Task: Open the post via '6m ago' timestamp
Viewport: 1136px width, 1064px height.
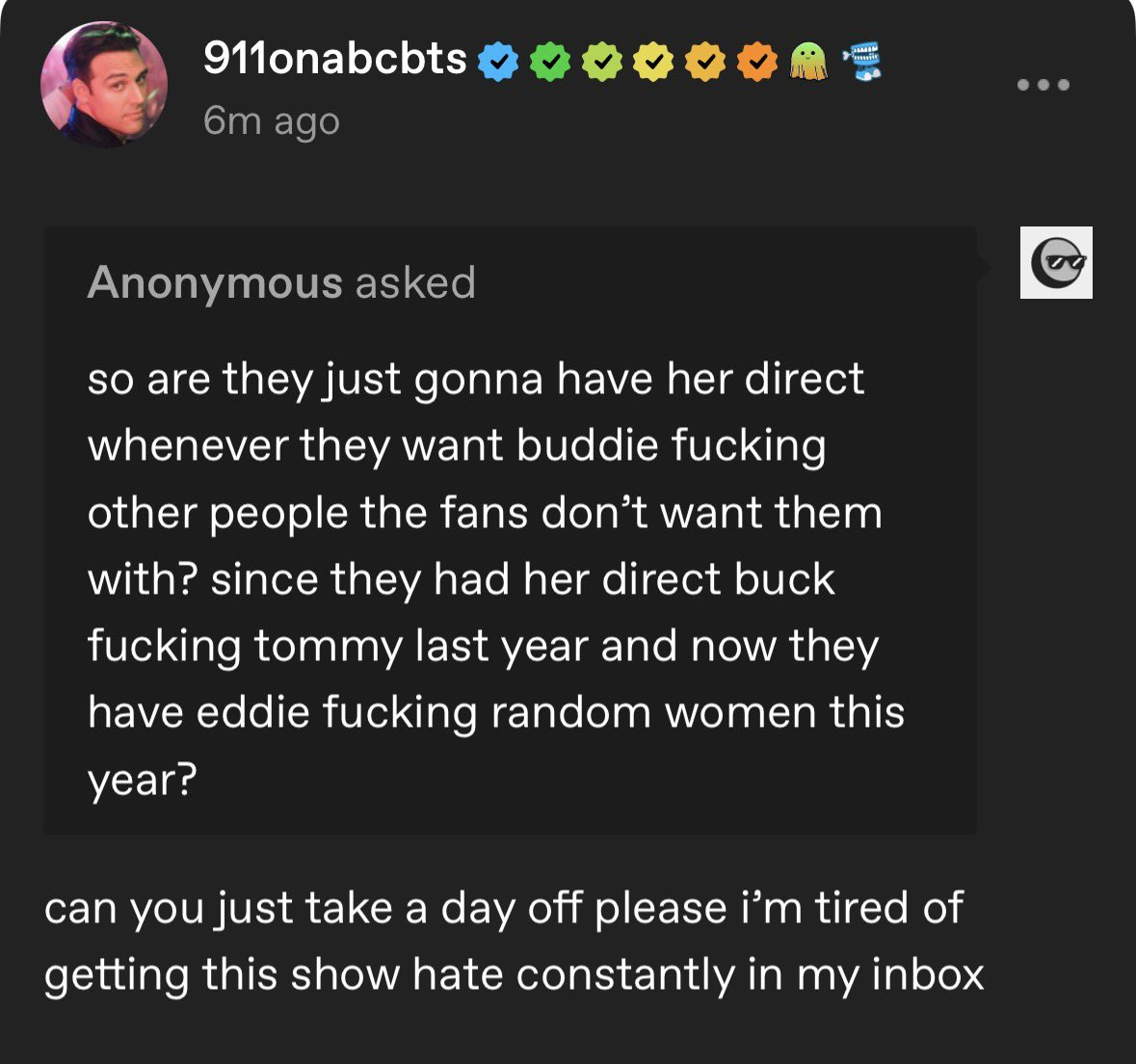Action: coord(272,122)
